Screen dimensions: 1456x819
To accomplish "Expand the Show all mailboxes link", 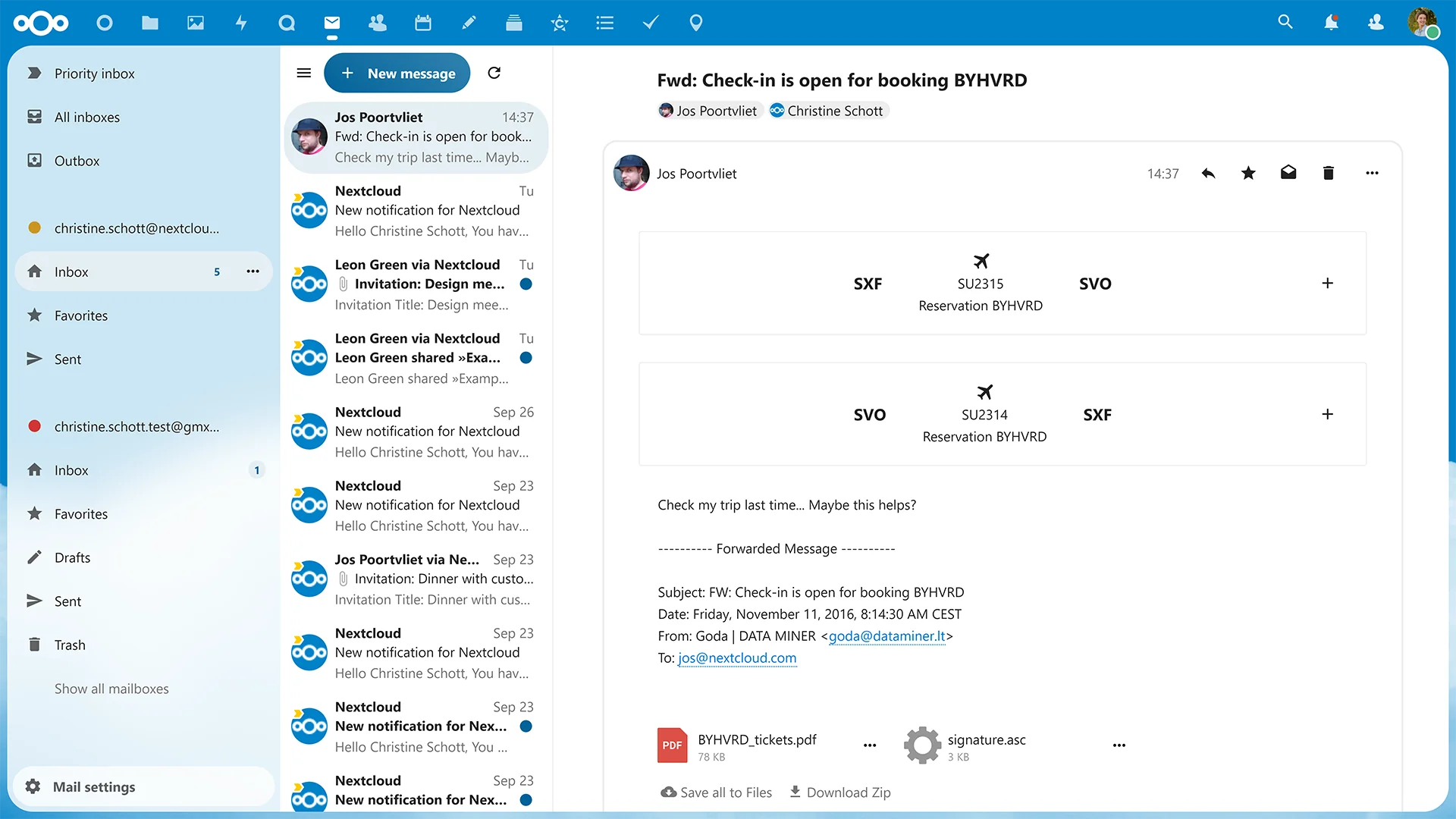I will click(112, 688).
